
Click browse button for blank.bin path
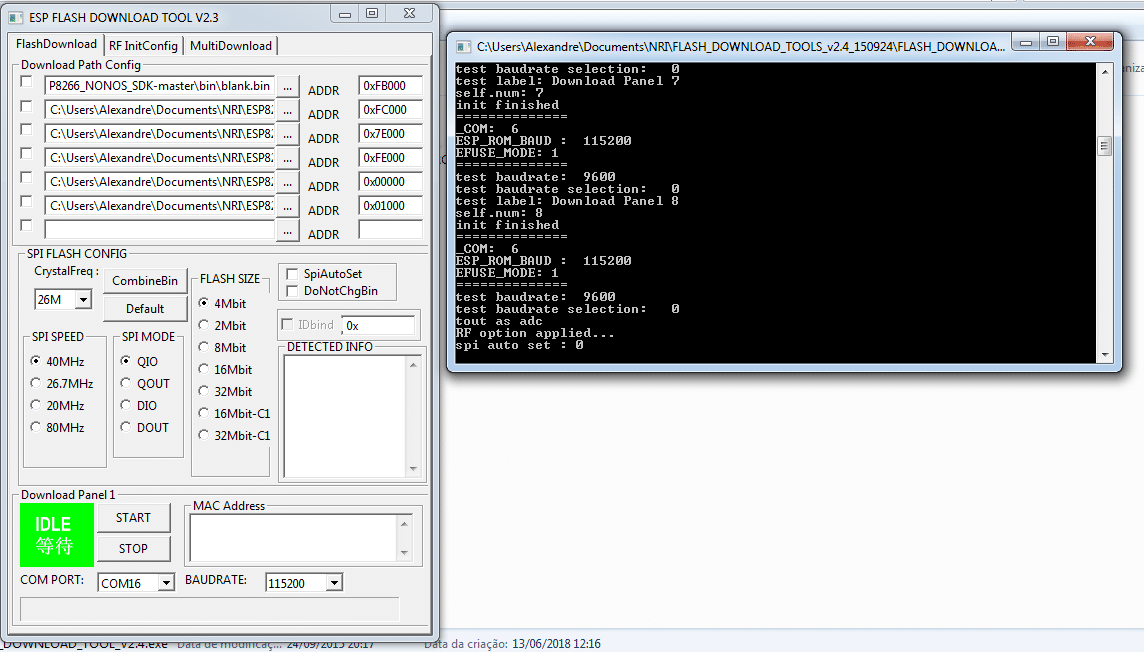287,87
